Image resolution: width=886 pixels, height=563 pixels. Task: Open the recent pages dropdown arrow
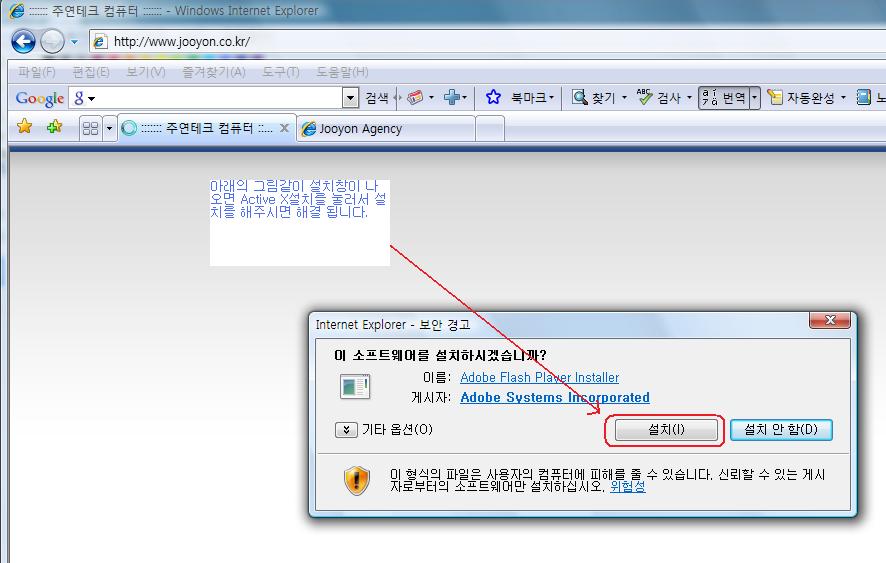[x=74, y=42]
